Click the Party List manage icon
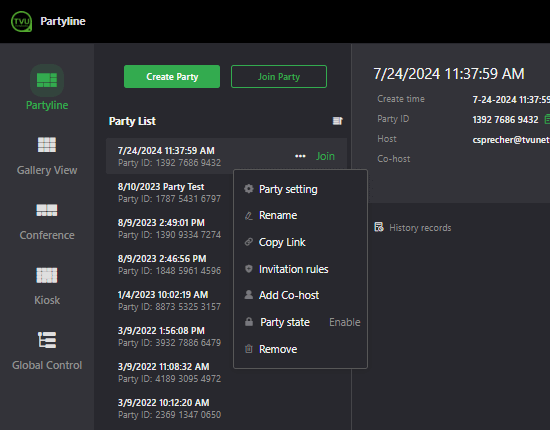The width and height of the screenshot is (550, 430). pos(337,121)
